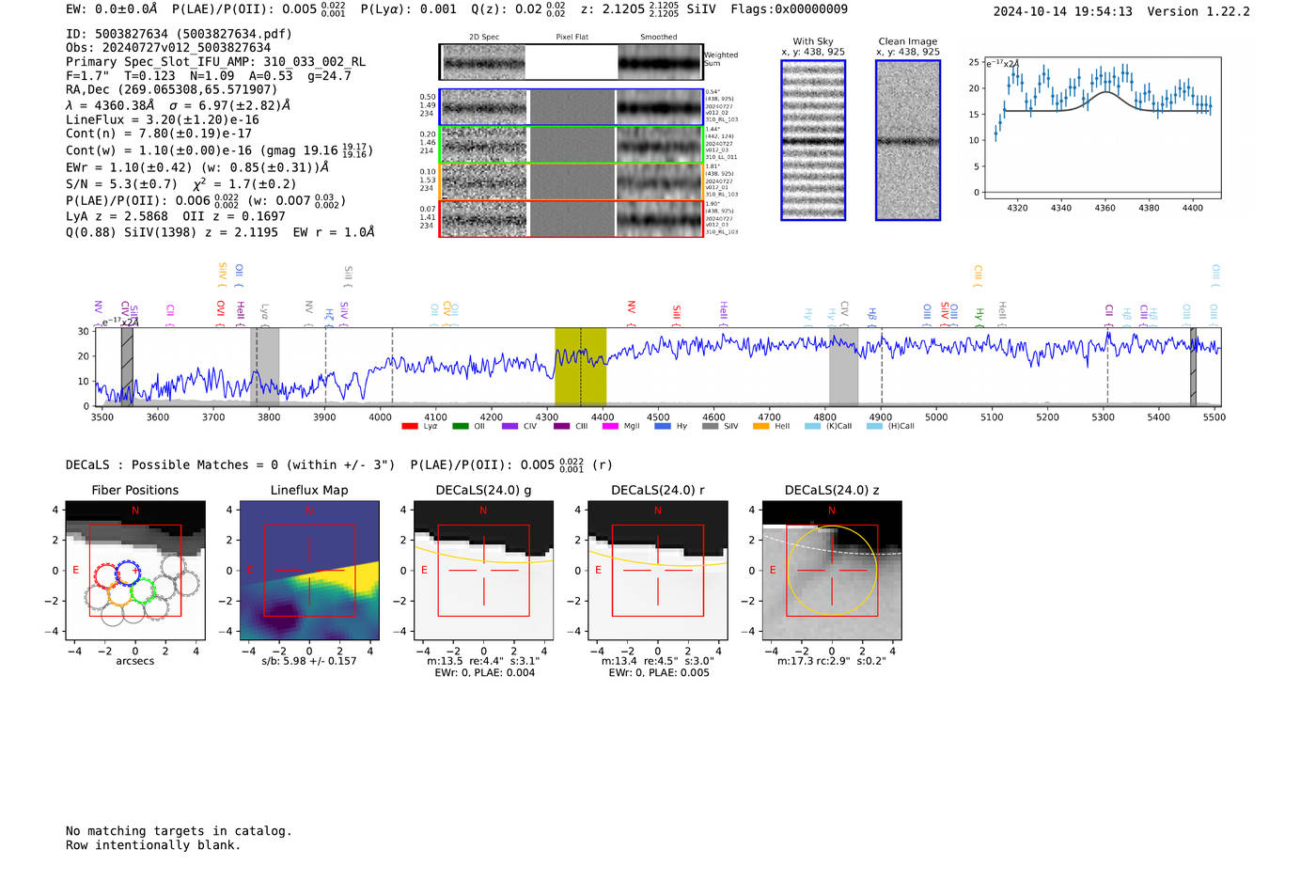Click the yellow aperture circle in DECaLS z

[832, 571]
